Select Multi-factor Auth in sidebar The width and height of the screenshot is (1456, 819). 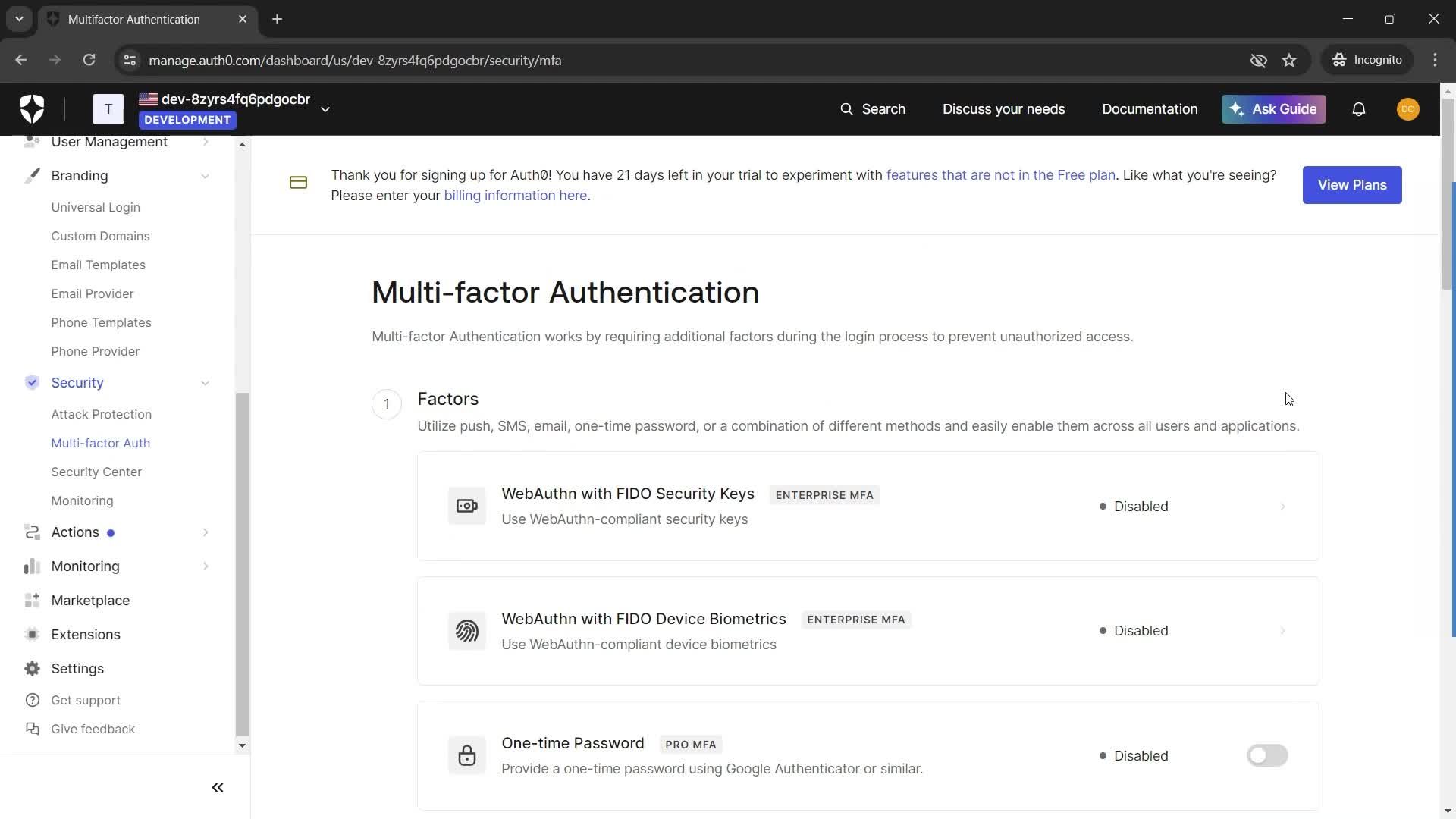click(x=100, y=443)
